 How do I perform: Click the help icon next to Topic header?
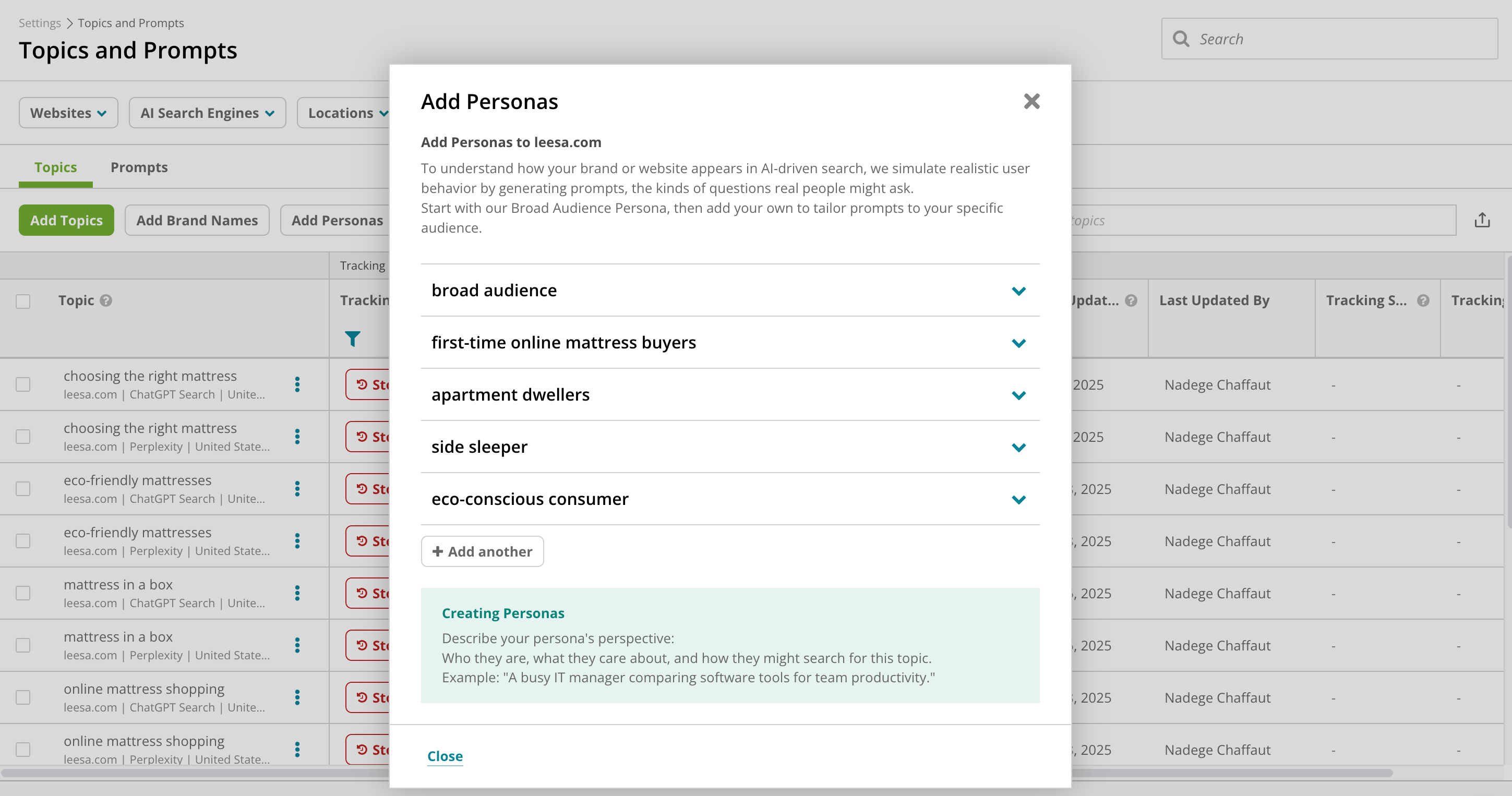[x=105, y=300]
